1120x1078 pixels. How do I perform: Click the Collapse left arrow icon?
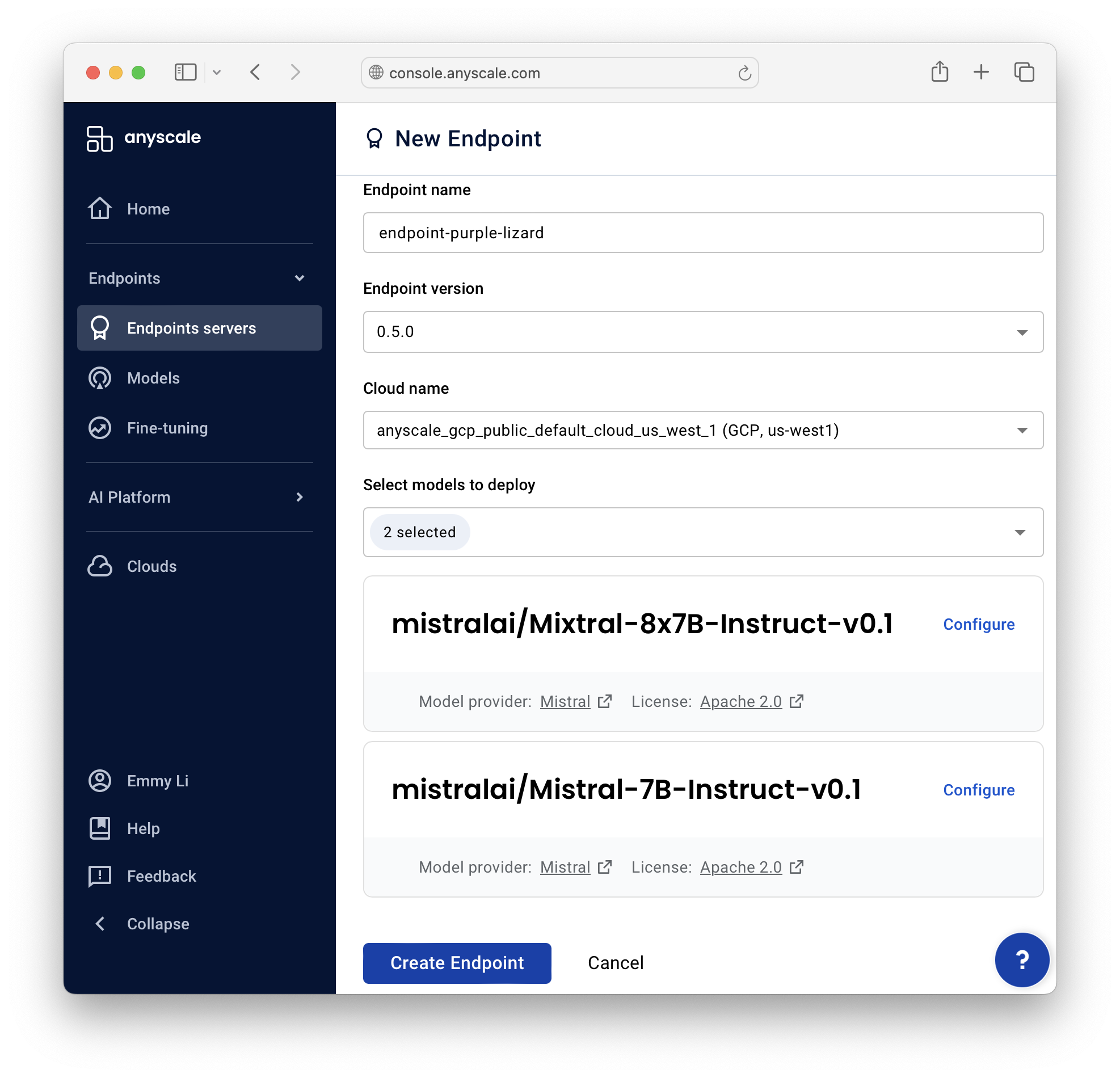tap(100, 924)
